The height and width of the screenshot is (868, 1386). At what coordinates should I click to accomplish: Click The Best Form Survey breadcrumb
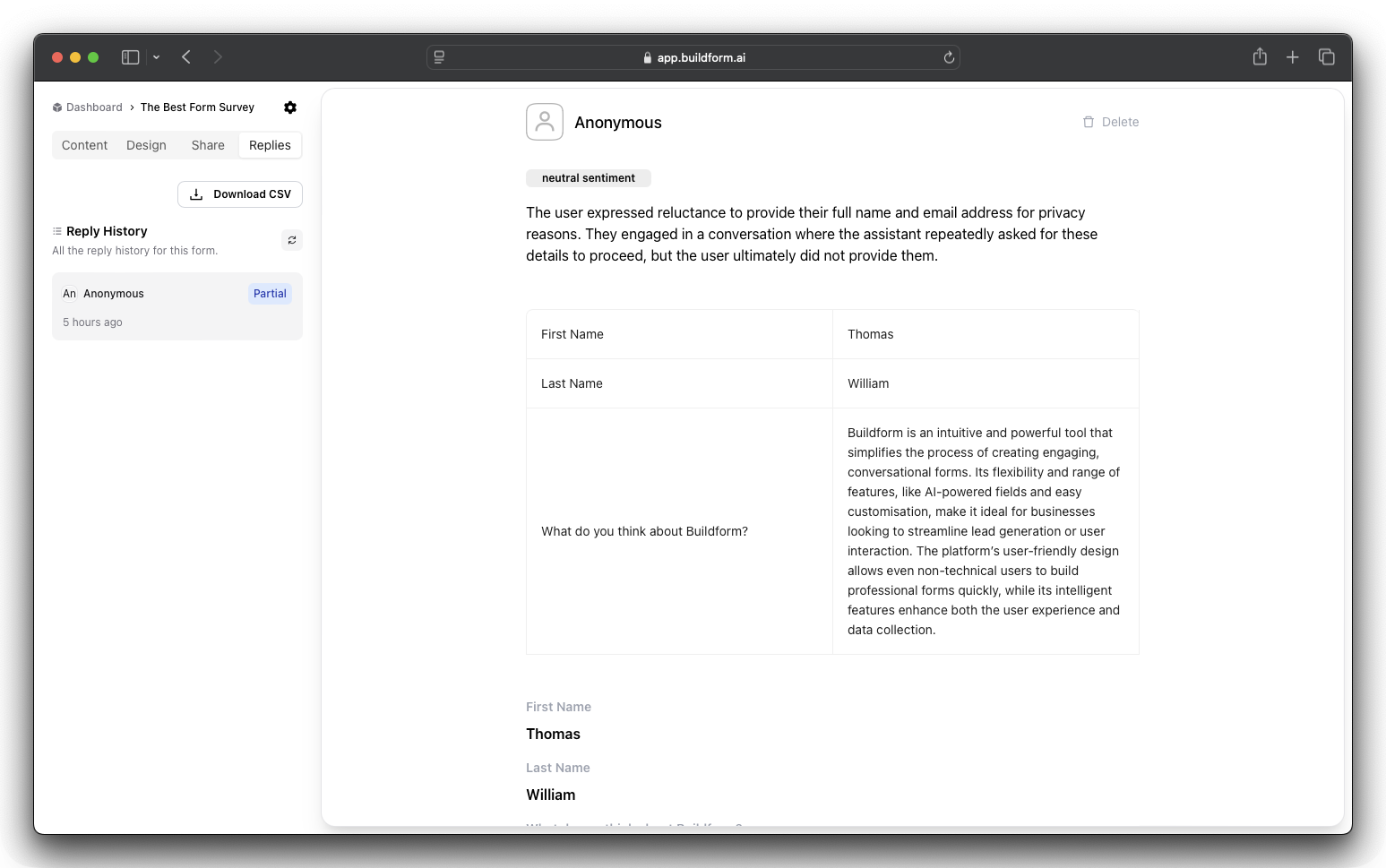coord(197,107)
